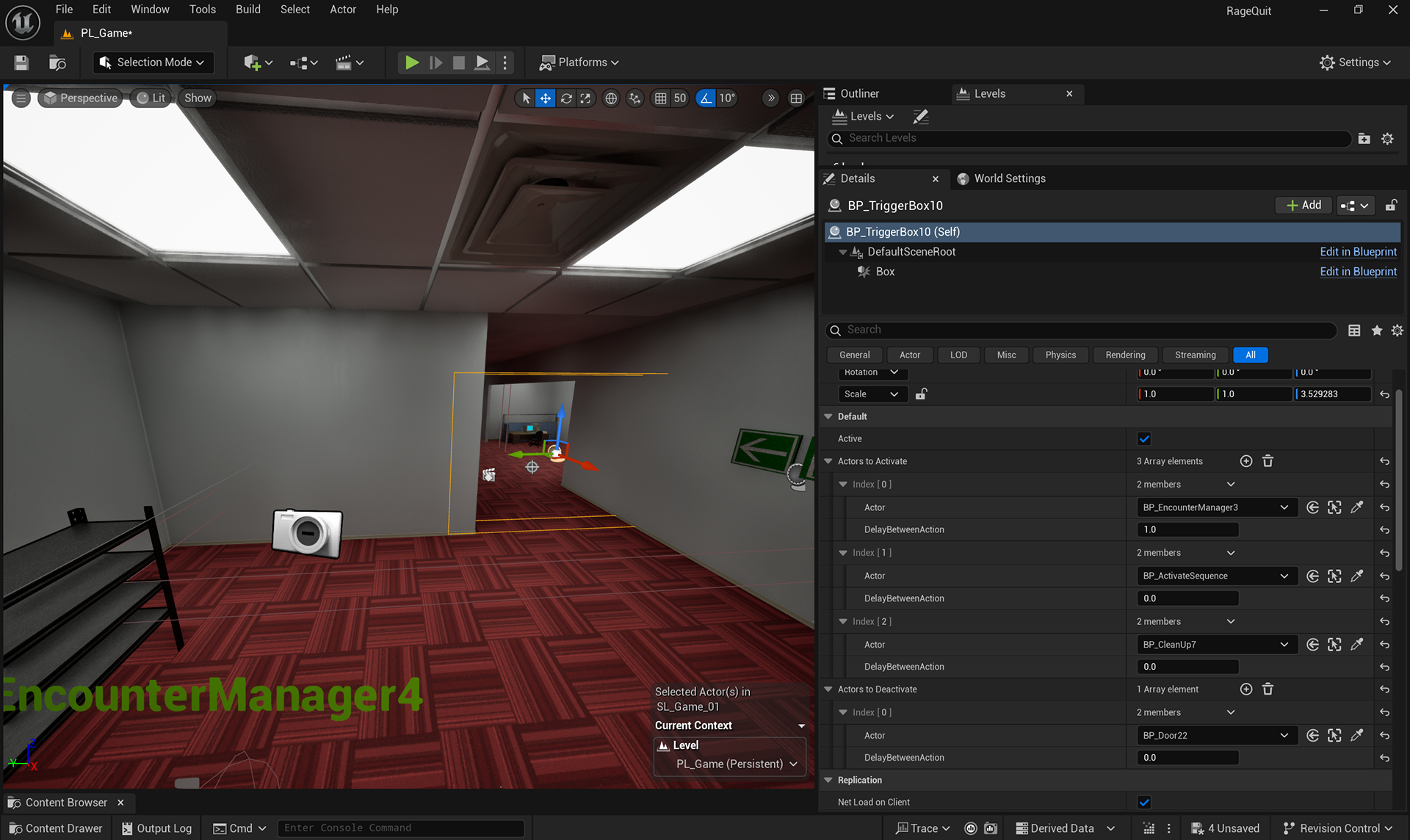Change rotation snap value 10°

tap(727, 98)
